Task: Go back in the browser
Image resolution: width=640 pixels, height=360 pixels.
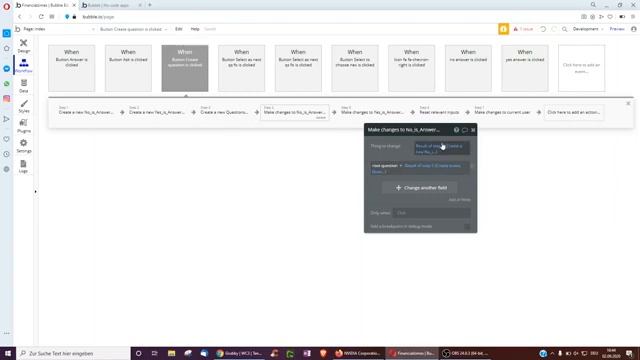Action: 19,17
